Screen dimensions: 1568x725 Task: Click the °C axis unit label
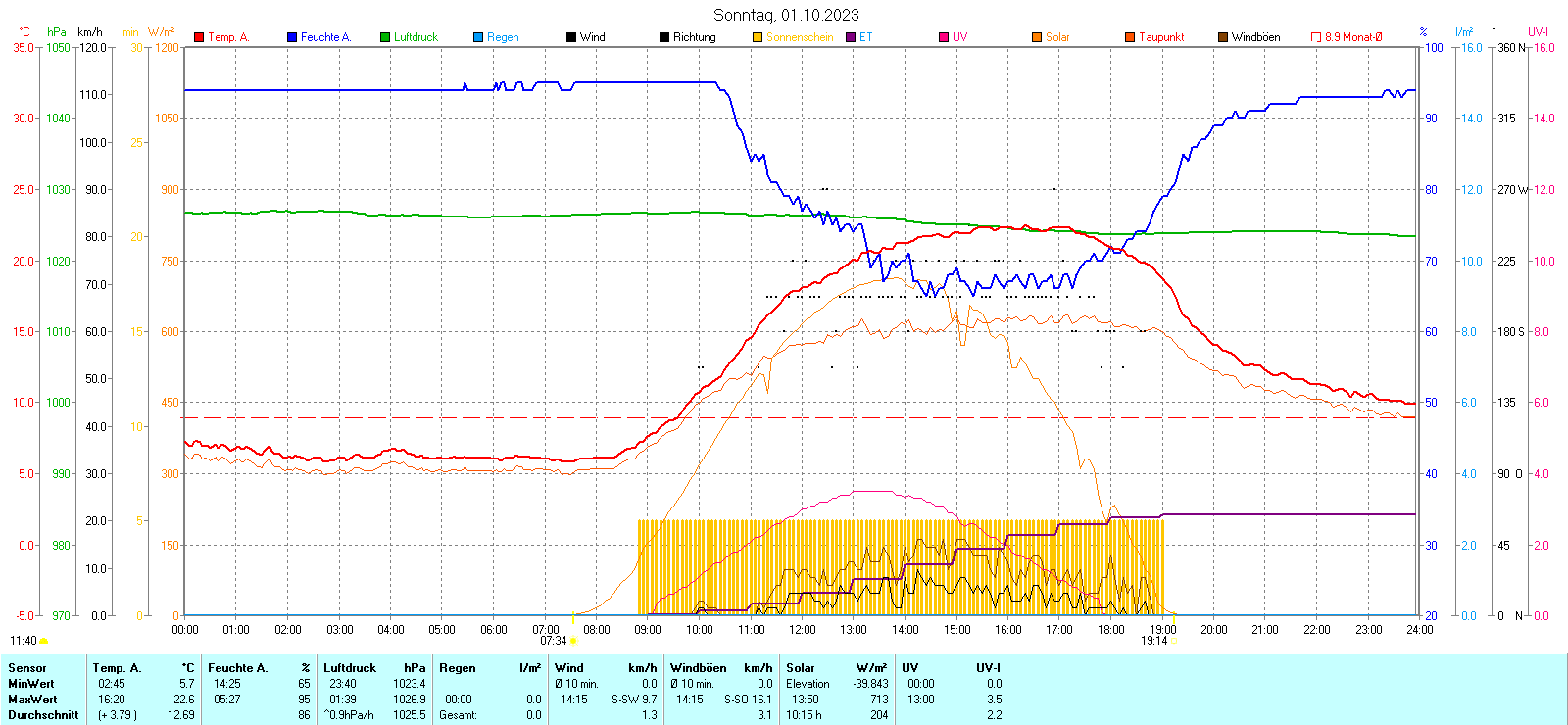pos(24,32)
